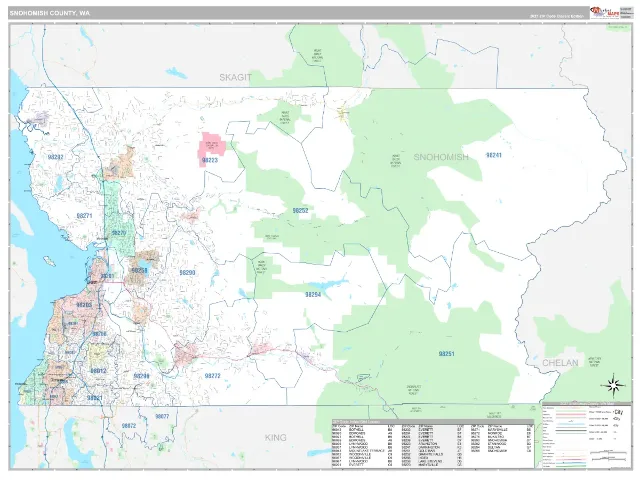
Task: Click ZIP code label 98241
Action: [x=493, y=155]
